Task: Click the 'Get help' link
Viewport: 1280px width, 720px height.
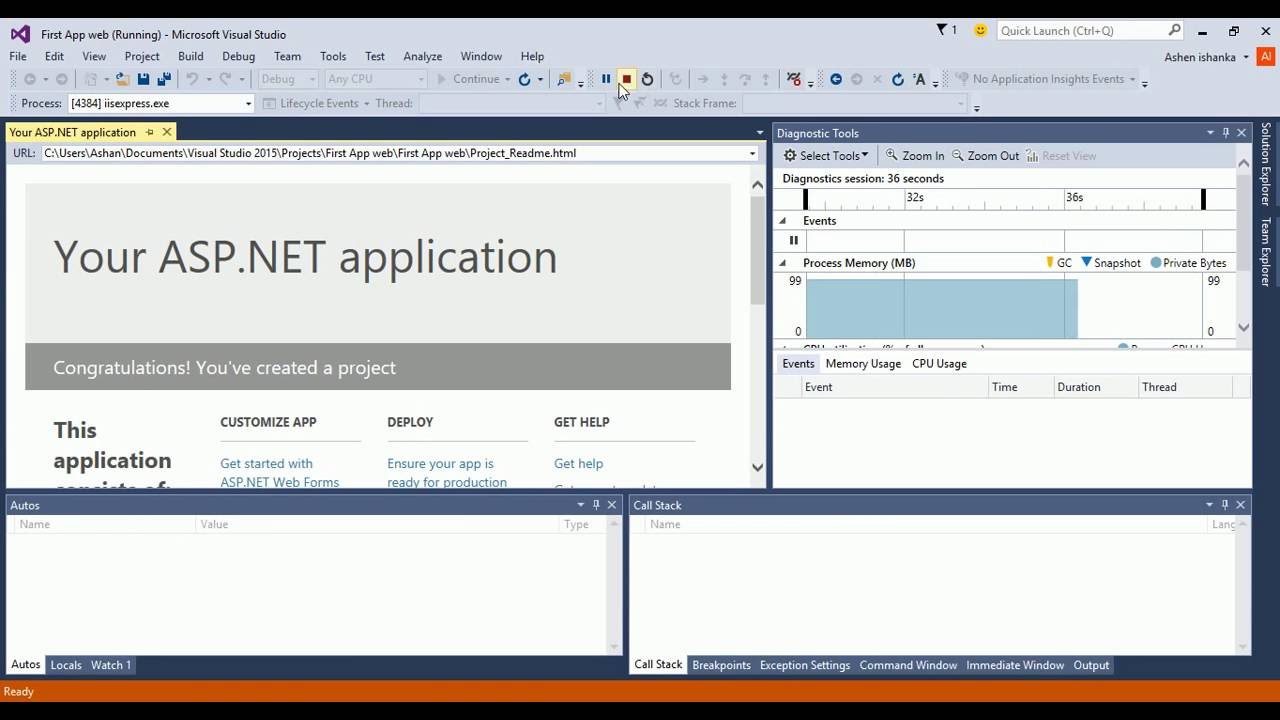Action: click(578, 463)
